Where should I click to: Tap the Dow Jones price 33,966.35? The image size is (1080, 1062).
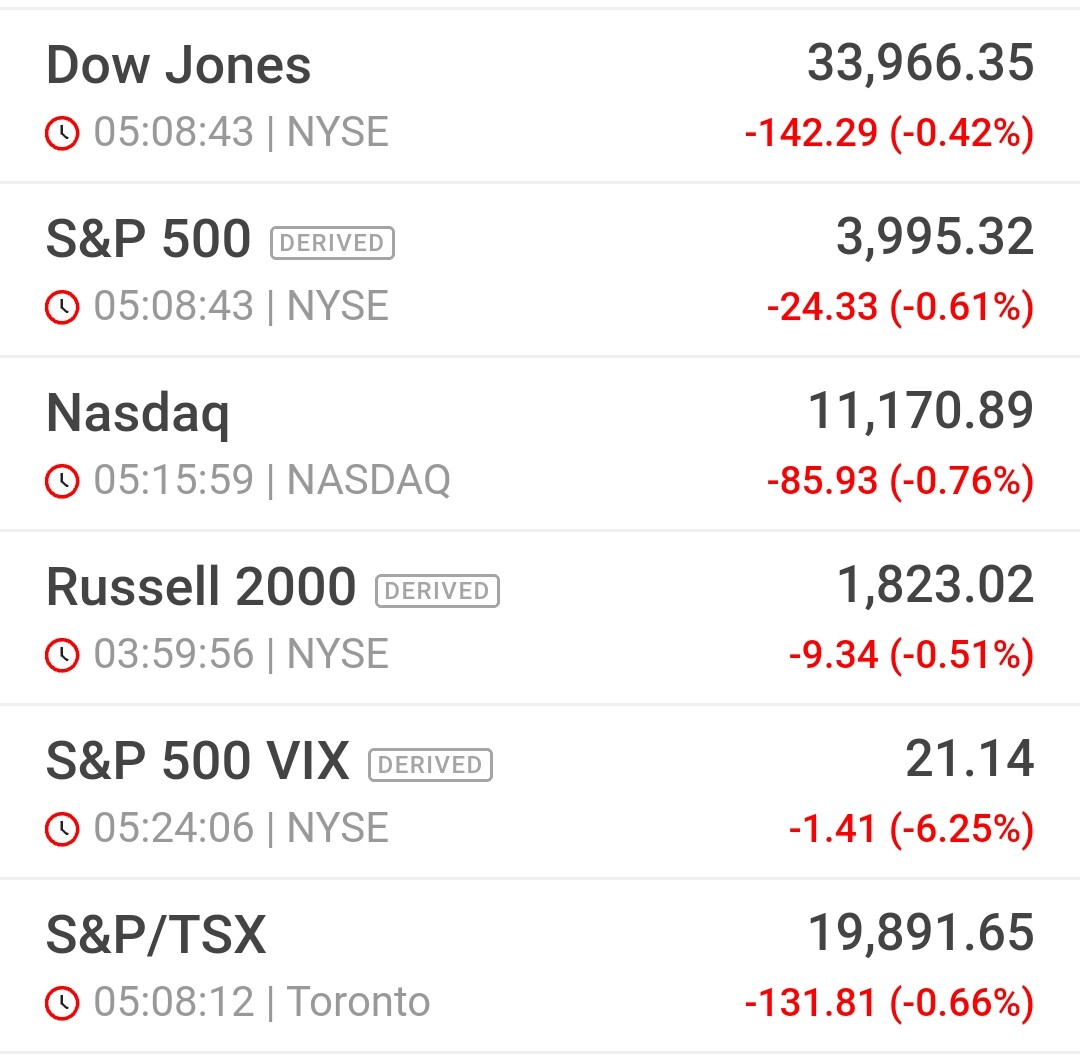[x=920, y=64]
